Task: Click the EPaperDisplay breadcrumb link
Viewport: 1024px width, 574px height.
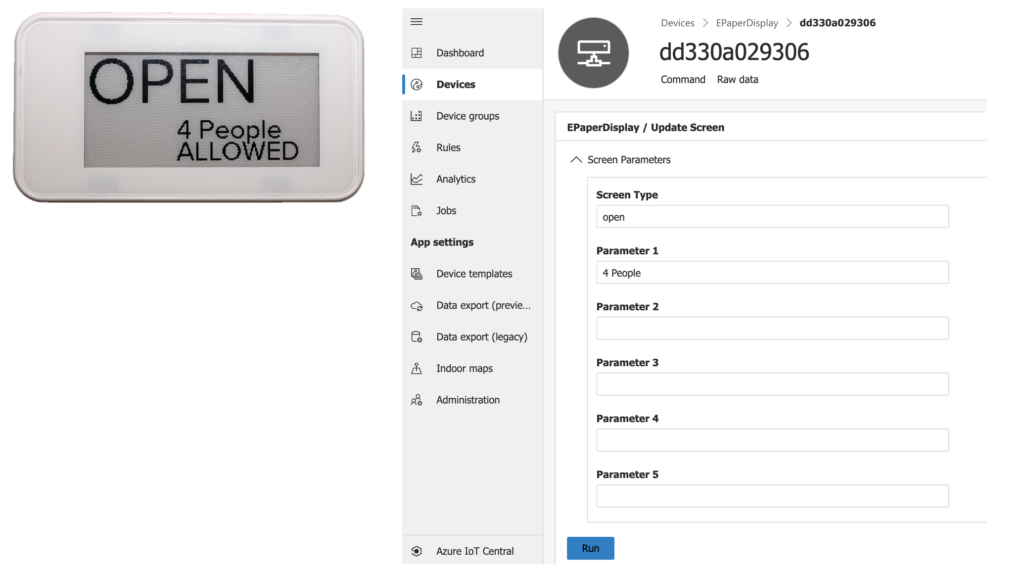Action: pos(746,23)
